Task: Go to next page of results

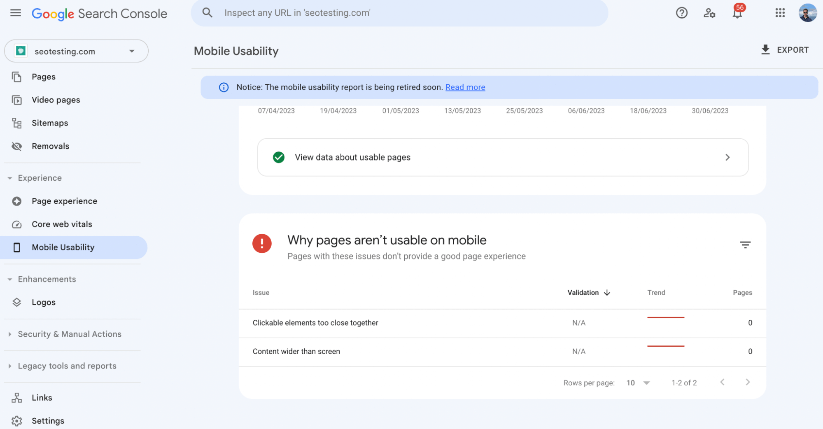Action: [x=747, y=382]
